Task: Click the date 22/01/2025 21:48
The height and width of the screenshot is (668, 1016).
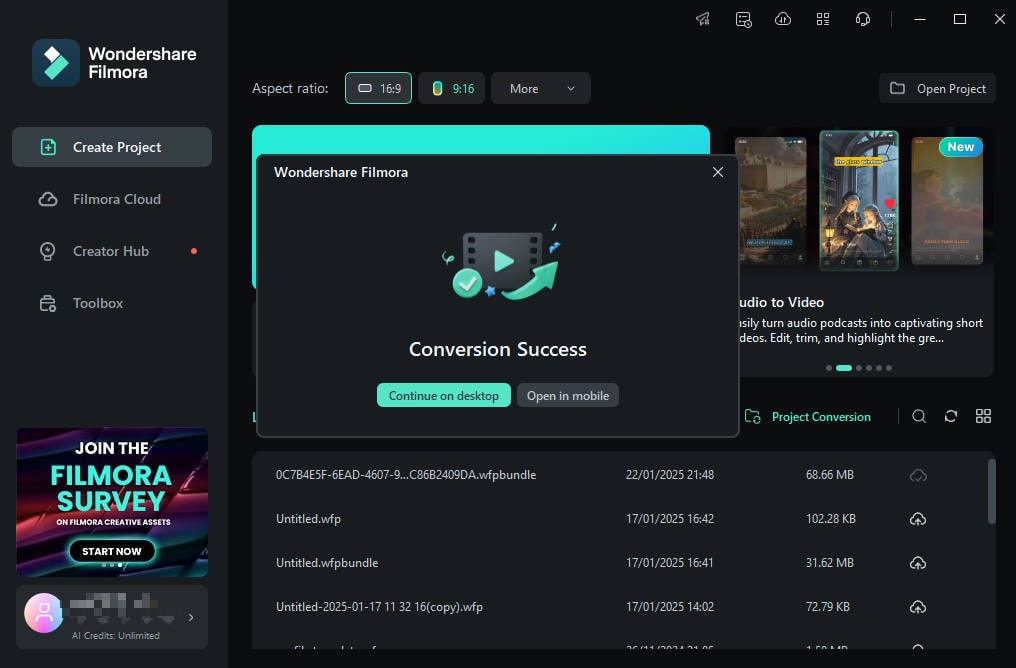Action: [670, 475]
